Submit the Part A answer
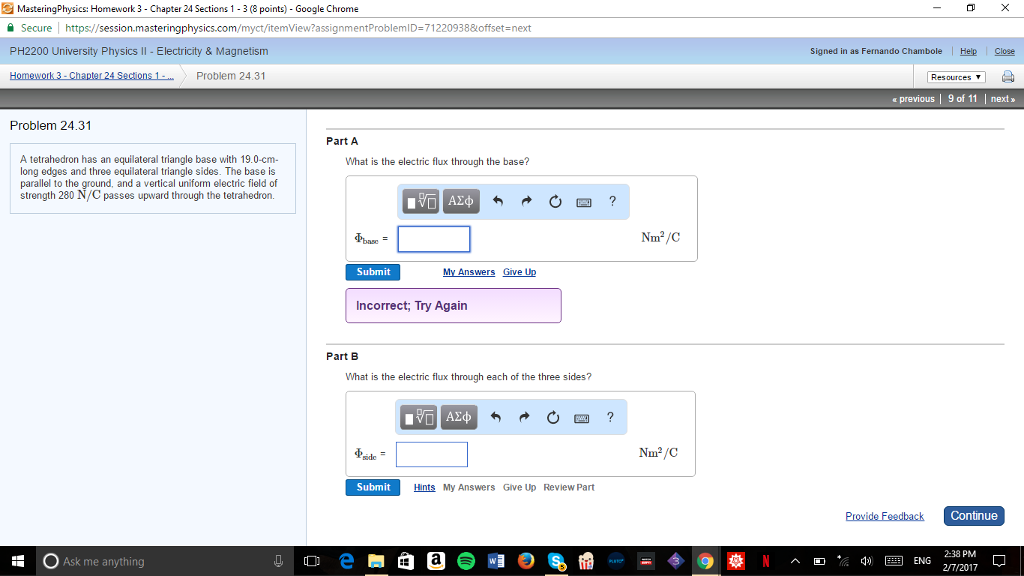Screen dimensions: 1024x576 pyautogui.click(x=373, y=272)
